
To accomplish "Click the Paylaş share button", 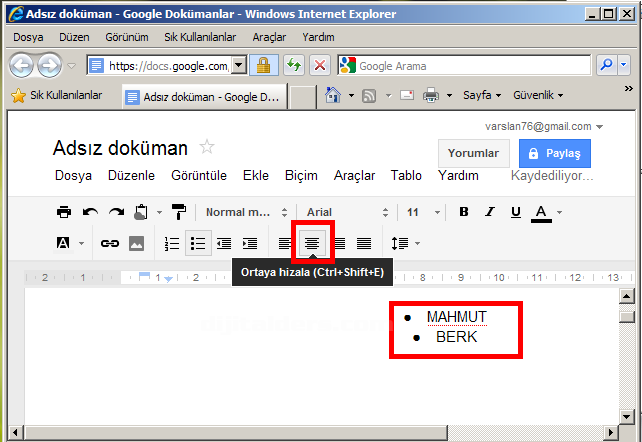I will pos(553,153).
